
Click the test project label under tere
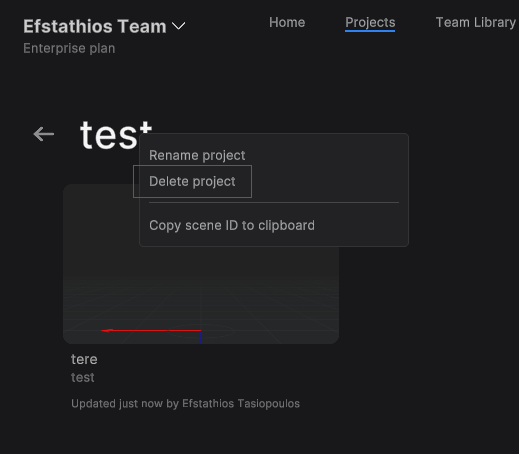(82, 378)
